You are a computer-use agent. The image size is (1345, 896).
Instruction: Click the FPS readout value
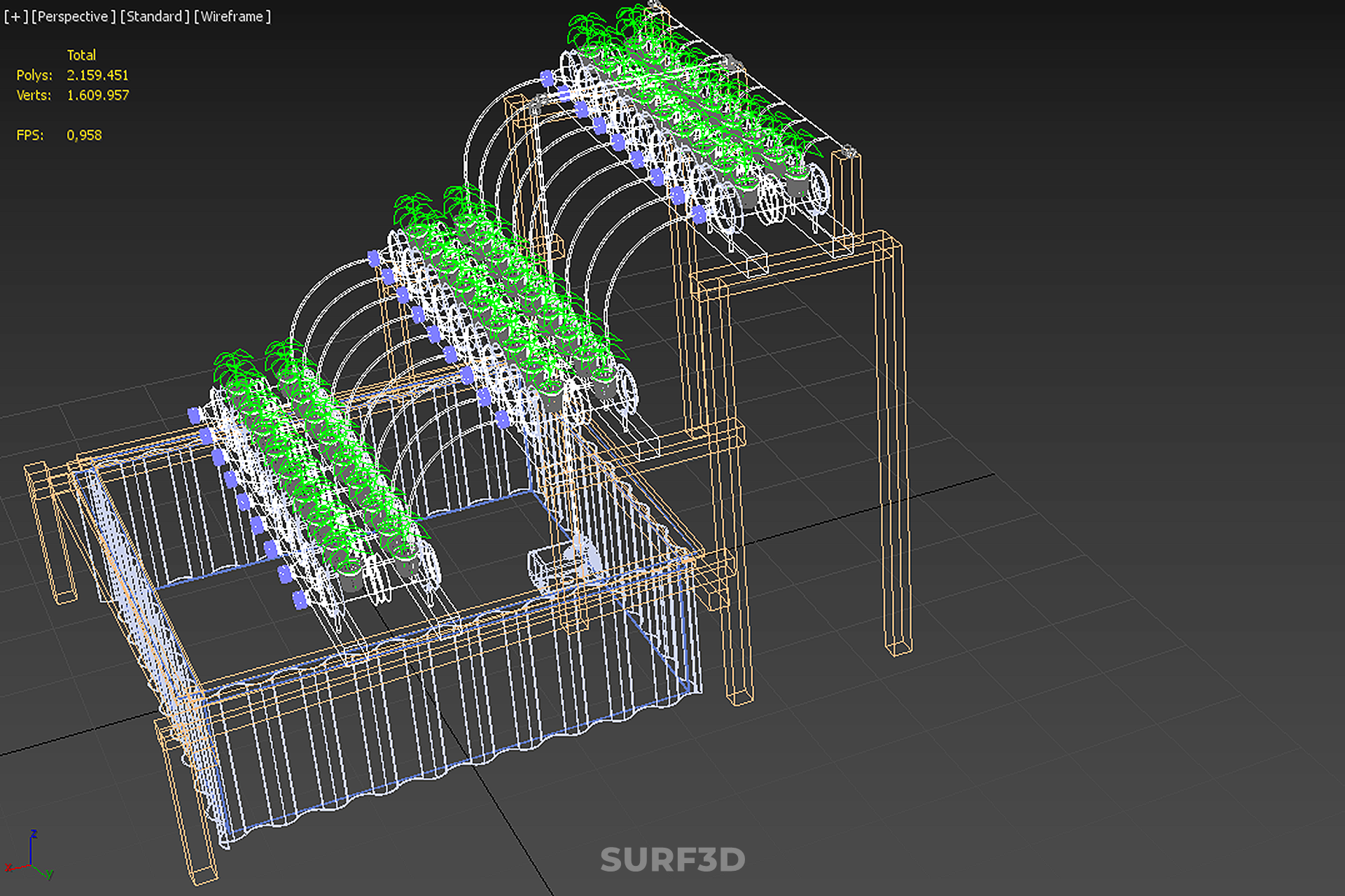84,135
